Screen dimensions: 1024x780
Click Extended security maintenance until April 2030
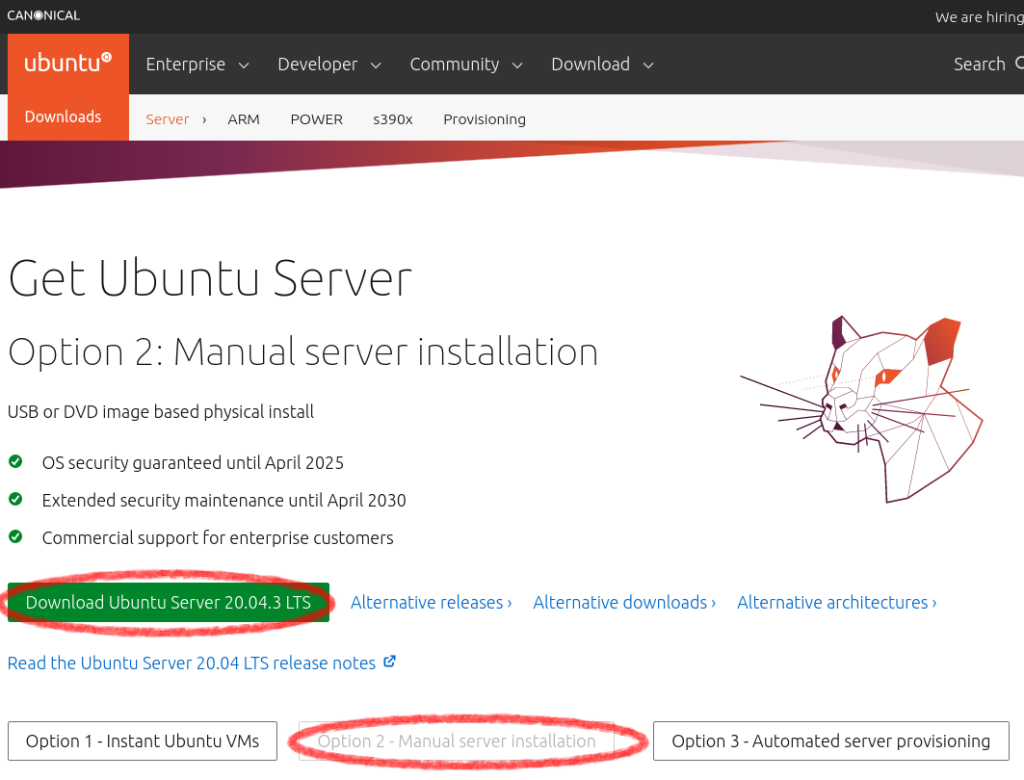[224, 500]
